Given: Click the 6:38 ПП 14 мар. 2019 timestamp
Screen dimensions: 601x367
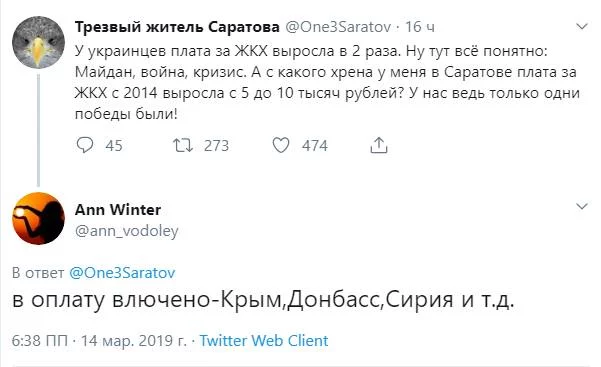Looking at the screenshot, I should point(100,341).
